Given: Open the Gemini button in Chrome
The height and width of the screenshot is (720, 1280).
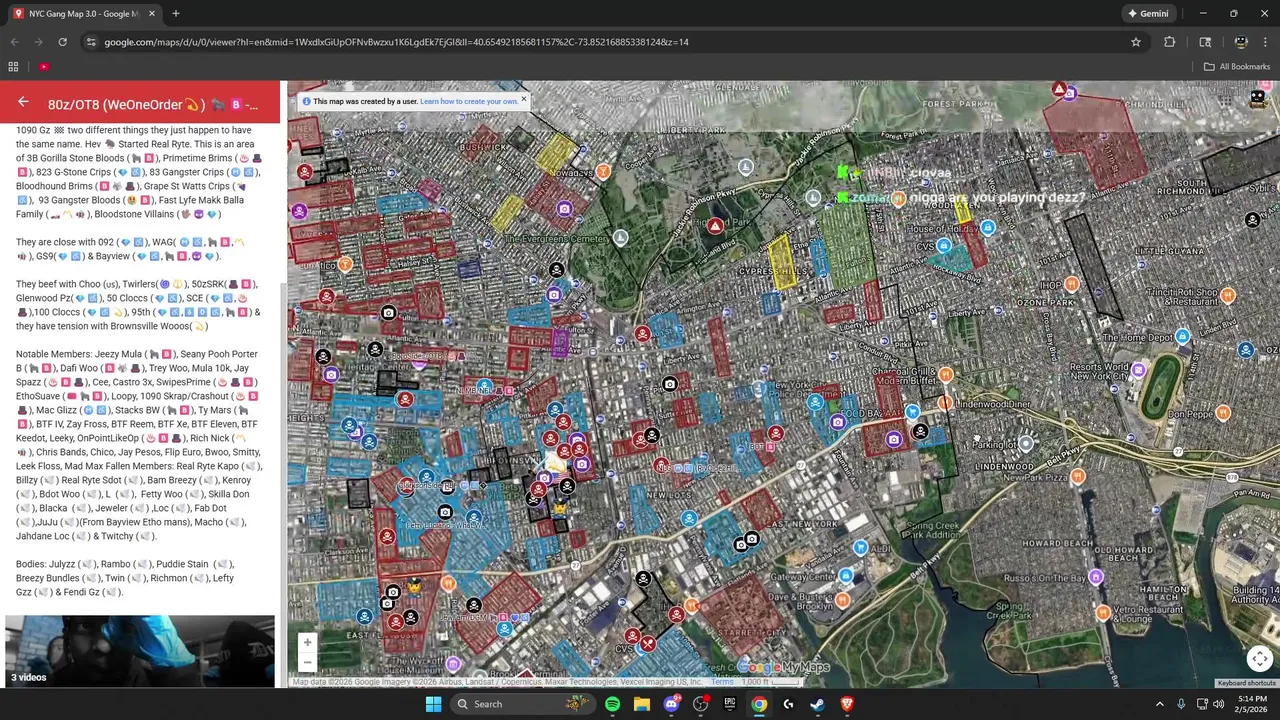Looking at the screenshot, I should 1148,14.
